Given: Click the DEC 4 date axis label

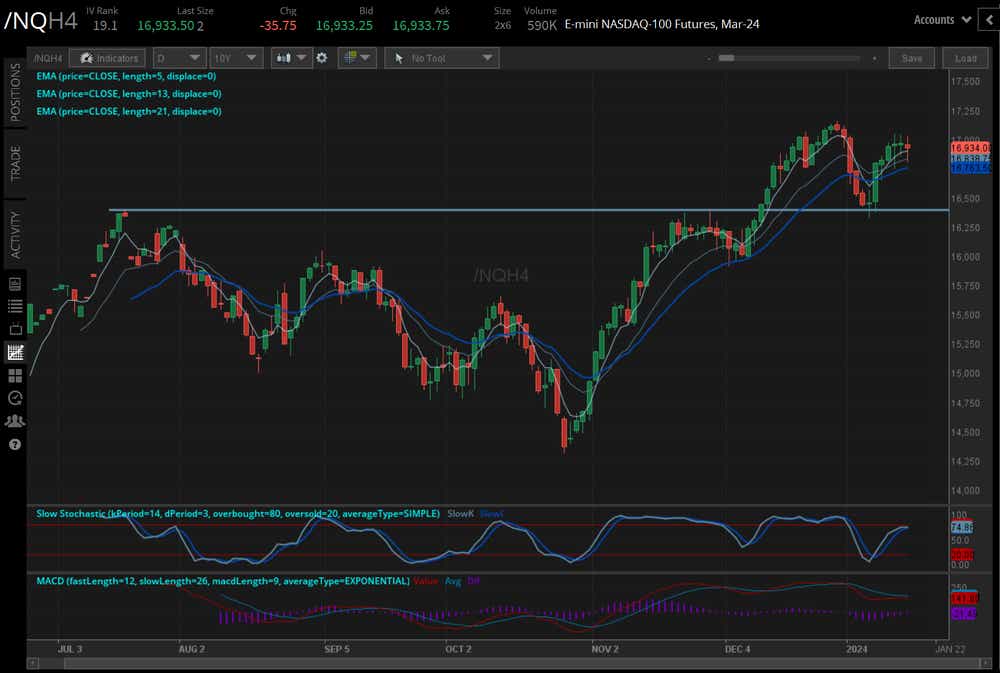Looking at the screenshot, I should (737, 649).
